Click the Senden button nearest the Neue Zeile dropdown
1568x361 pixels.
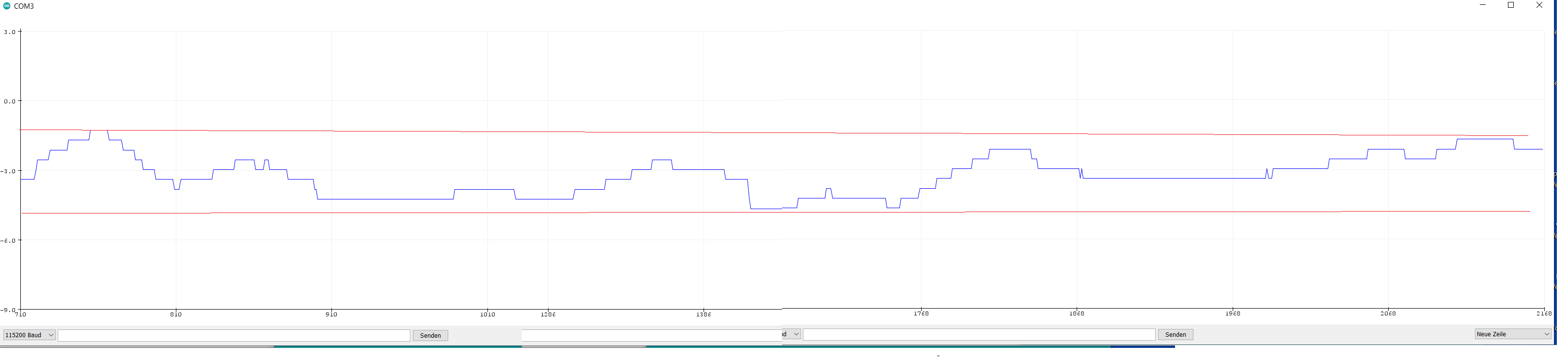pos(1176,334)
